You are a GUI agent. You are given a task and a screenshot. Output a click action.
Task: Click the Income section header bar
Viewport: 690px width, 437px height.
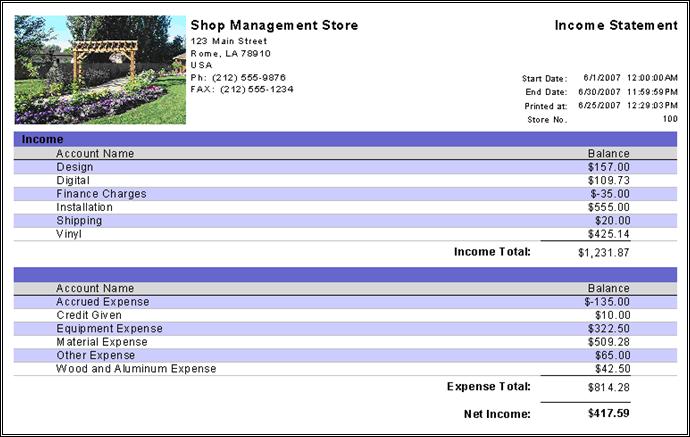coord(345,139)
